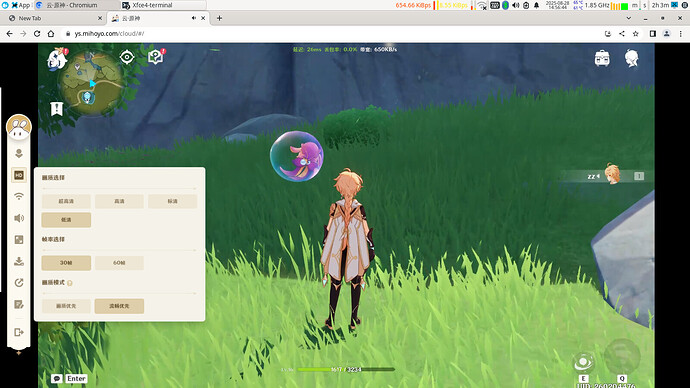Mute the 云·原神 tab audio icon
The height and width of the screenshot is (388, 690).
[x=194, y=18]
